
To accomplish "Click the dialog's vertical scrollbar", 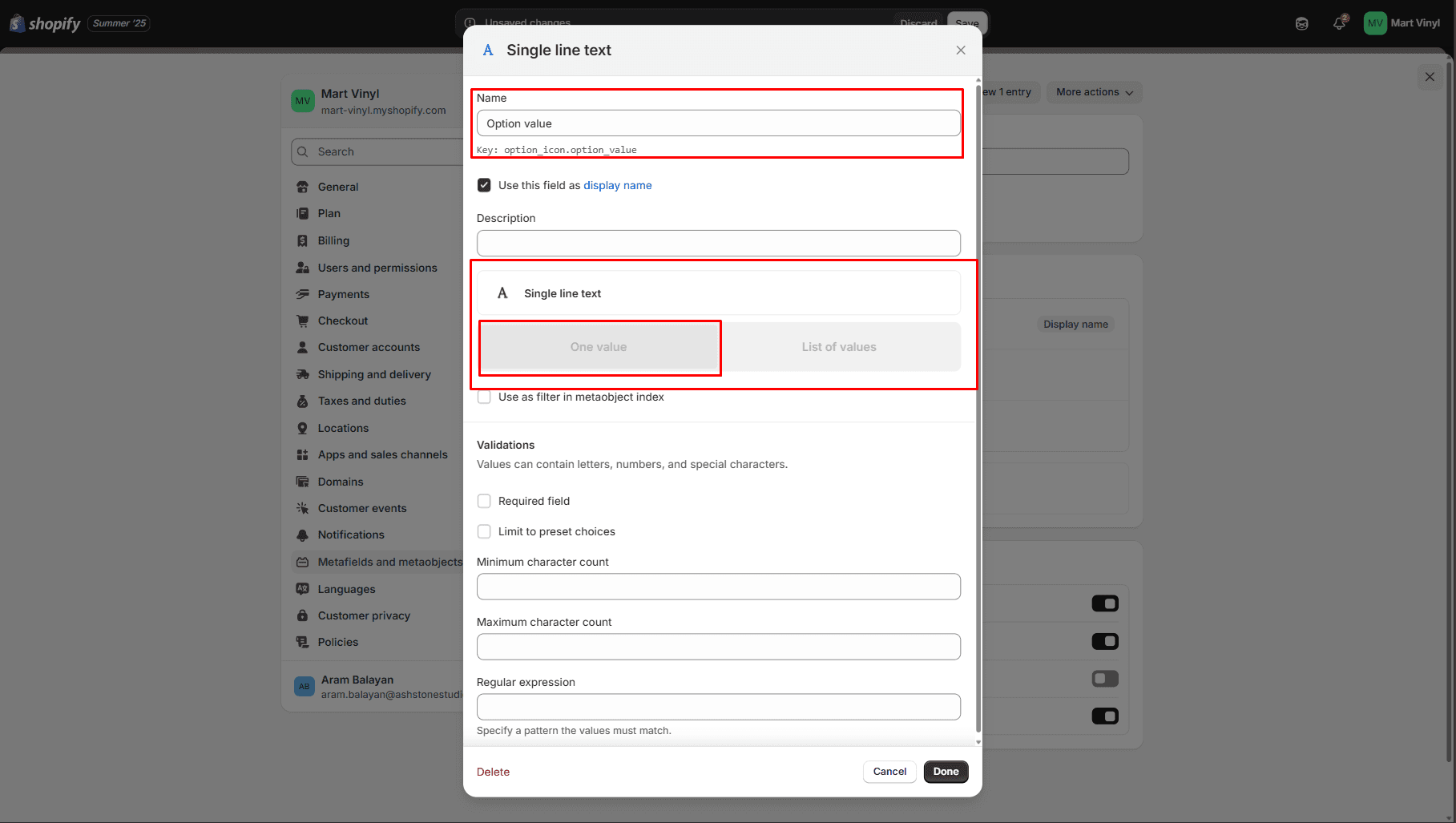I will [978, 401].
